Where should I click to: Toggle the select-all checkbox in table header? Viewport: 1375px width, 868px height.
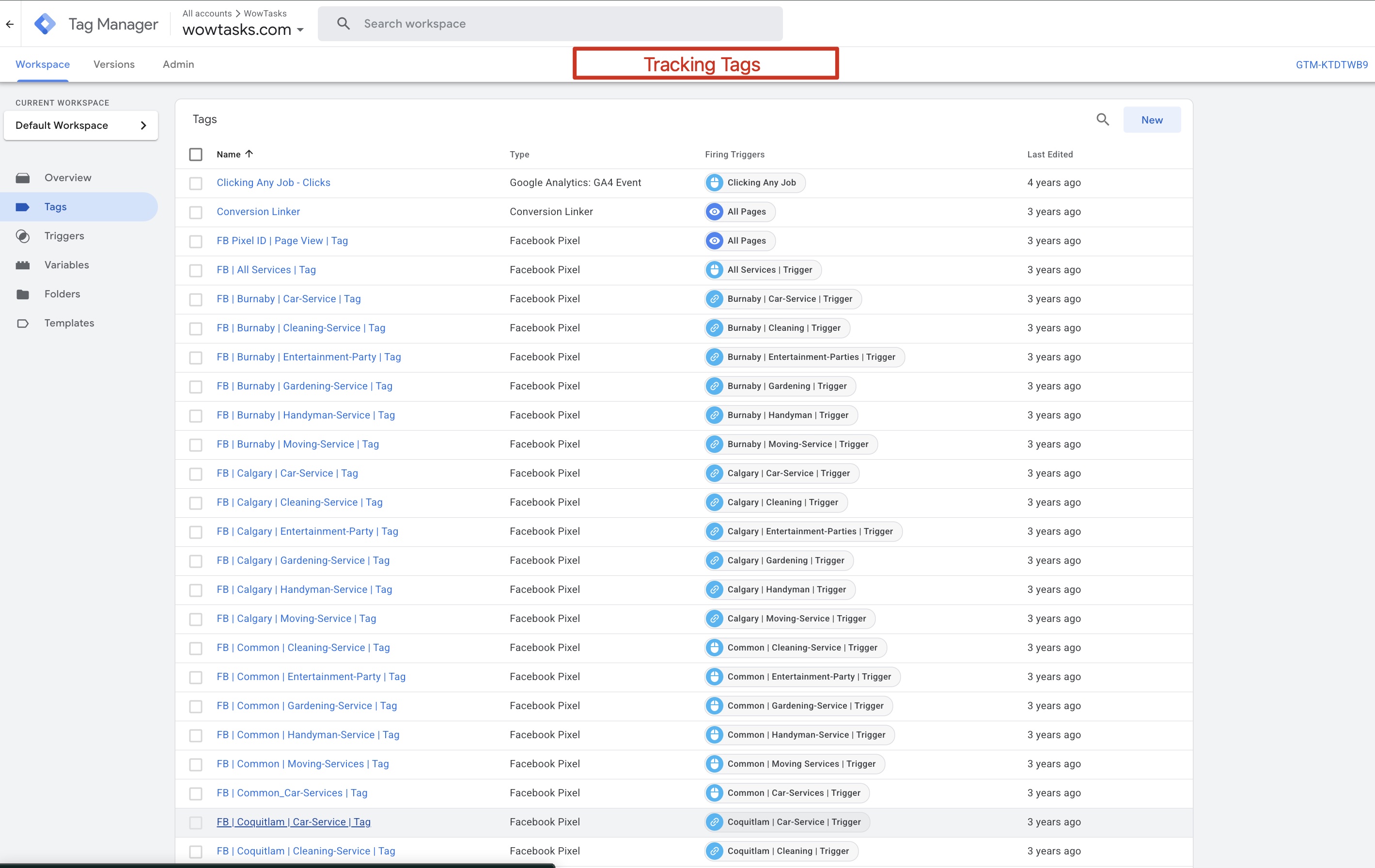click(x=196, y=154)
